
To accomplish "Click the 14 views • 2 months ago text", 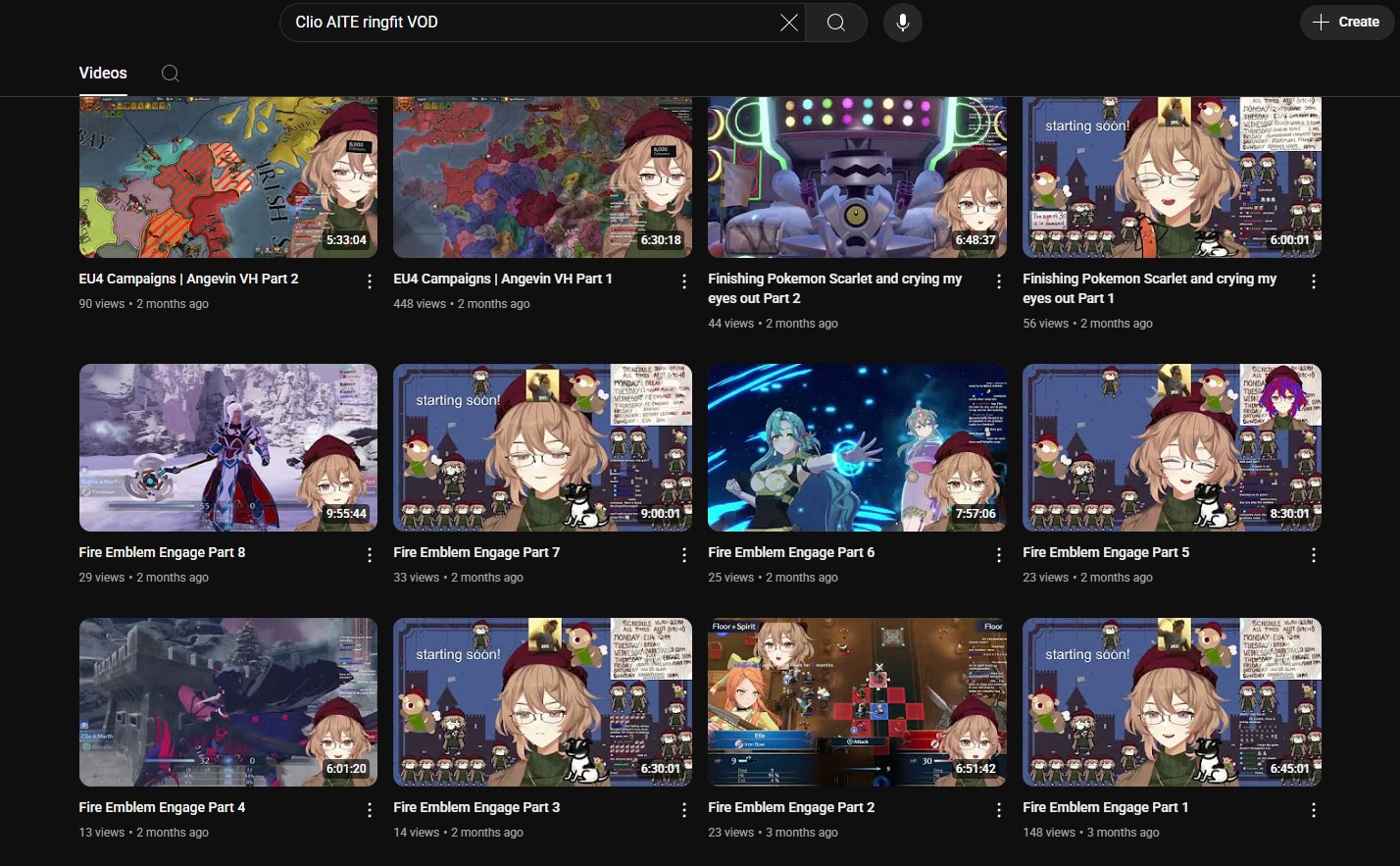I will point(459,833).
